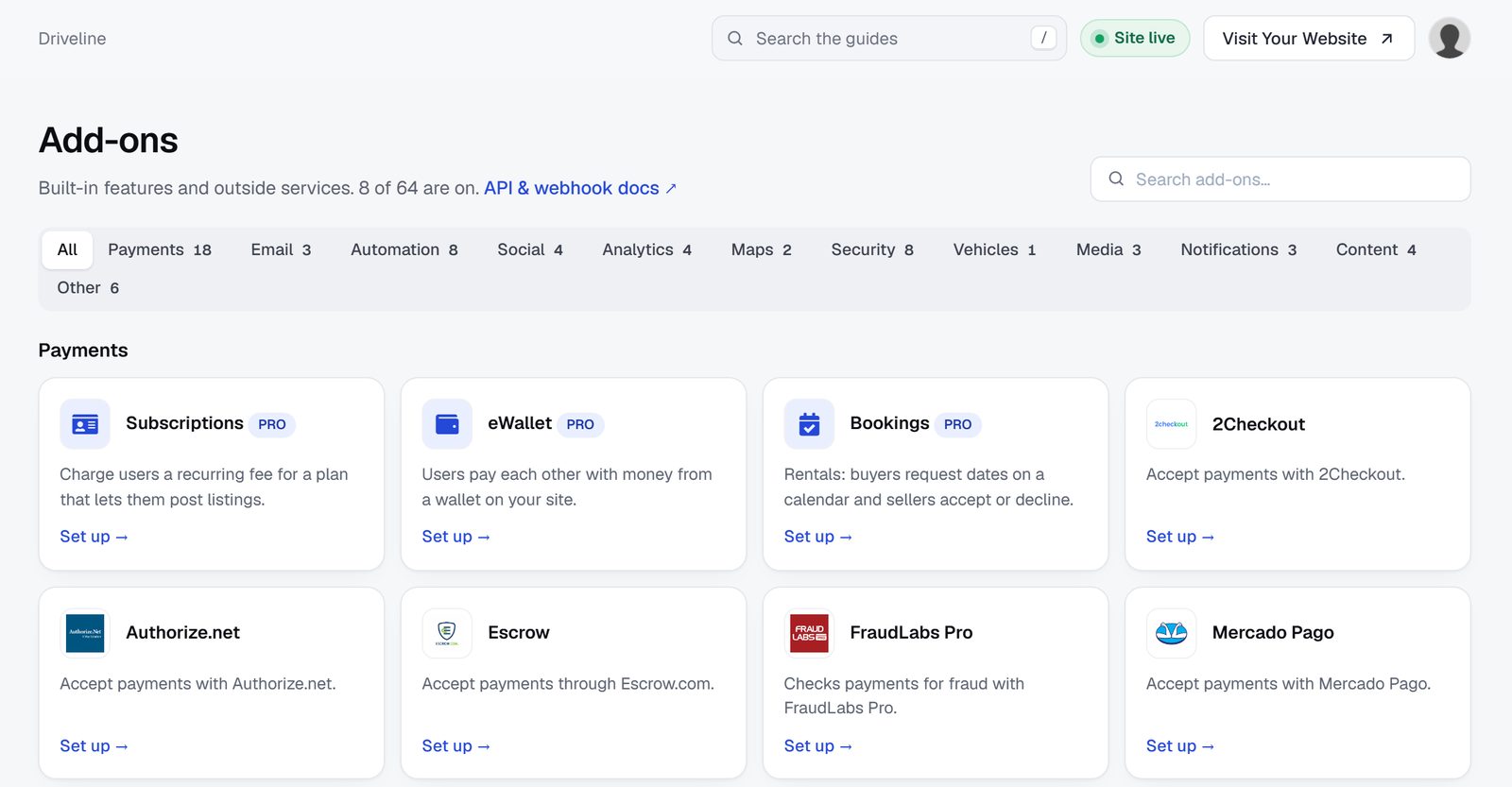Screen dimensions: 1512x787
Task: Focus the Search add-ons field
Action: [1280, 180]
